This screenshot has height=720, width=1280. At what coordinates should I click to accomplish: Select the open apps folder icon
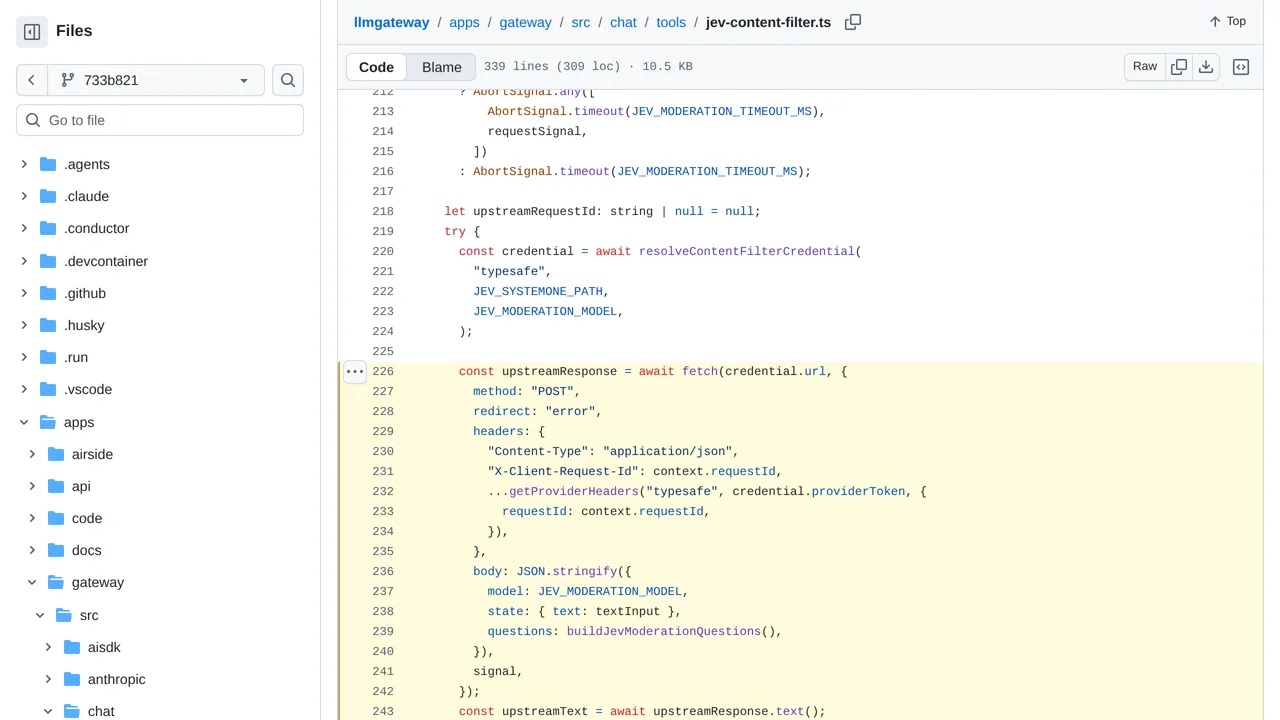pyautogui.click(x=47, y=422)
